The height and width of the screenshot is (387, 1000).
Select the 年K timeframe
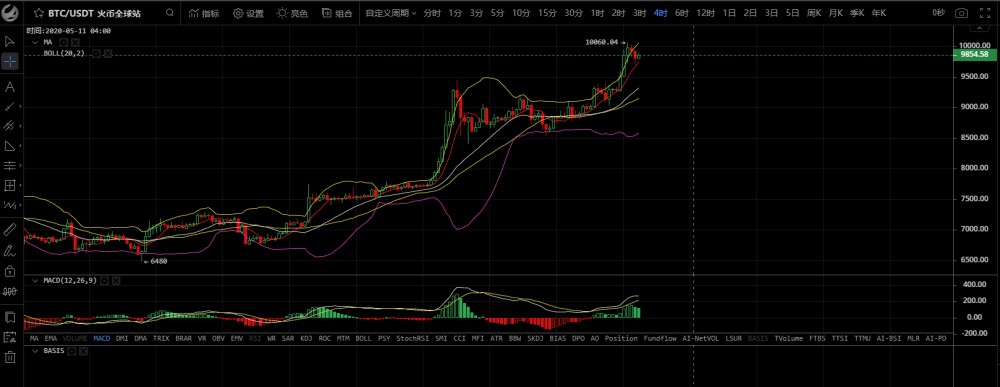tap(879, 13)
